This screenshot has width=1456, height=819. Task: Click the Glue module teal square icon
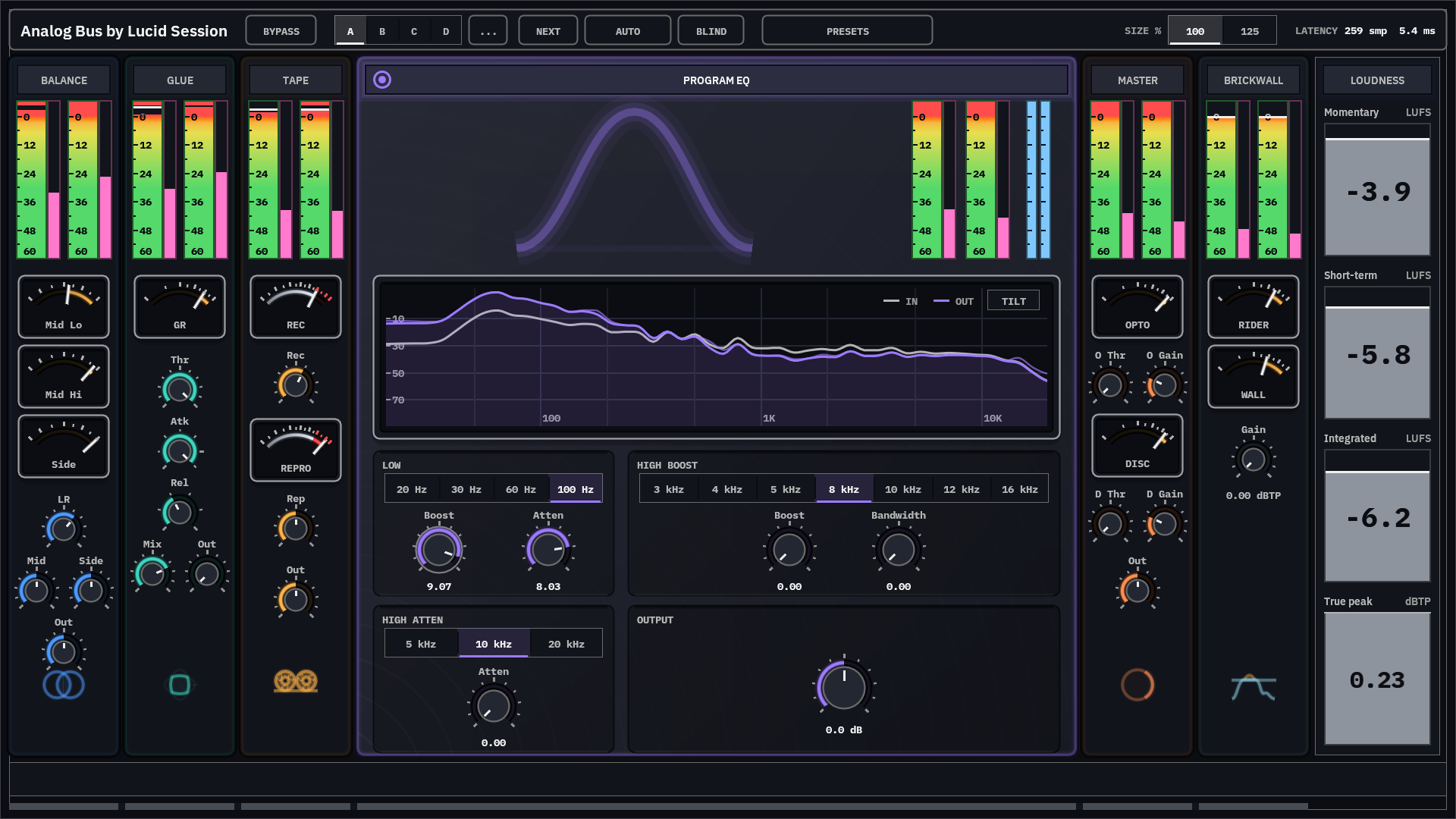point(180,685)
